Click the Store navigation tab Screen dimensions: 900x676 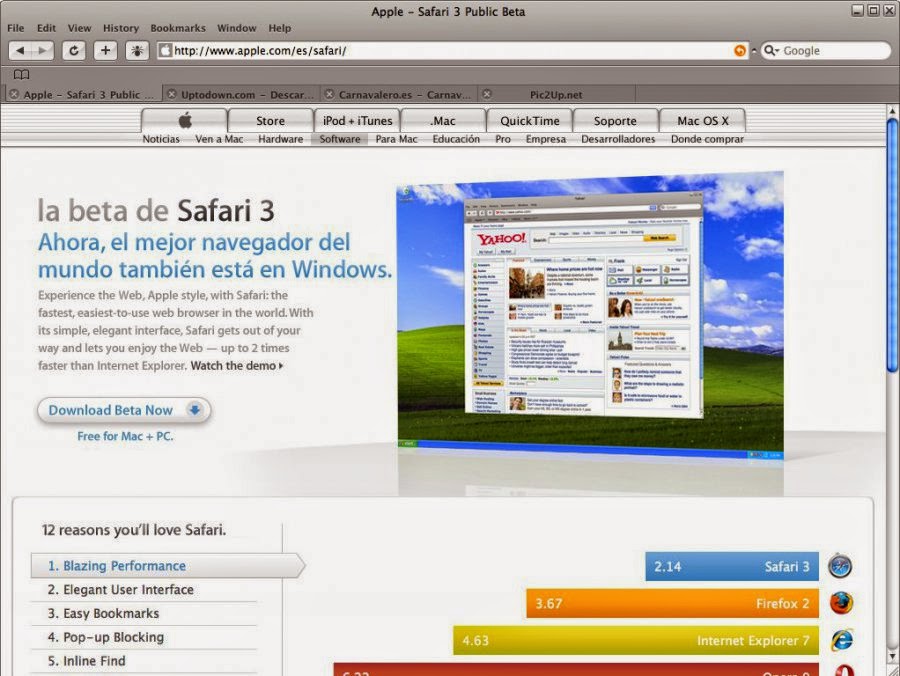270,121
